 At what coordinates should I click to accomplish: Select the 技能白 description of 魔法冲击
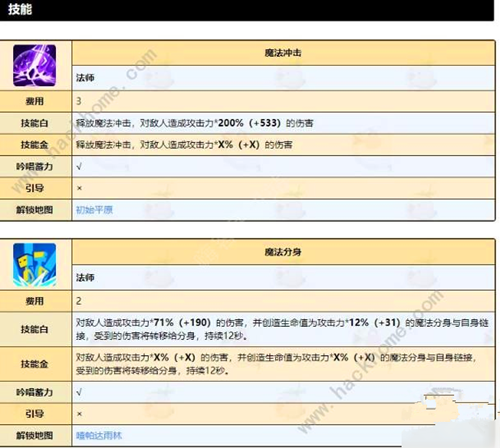tap(195, 123)
